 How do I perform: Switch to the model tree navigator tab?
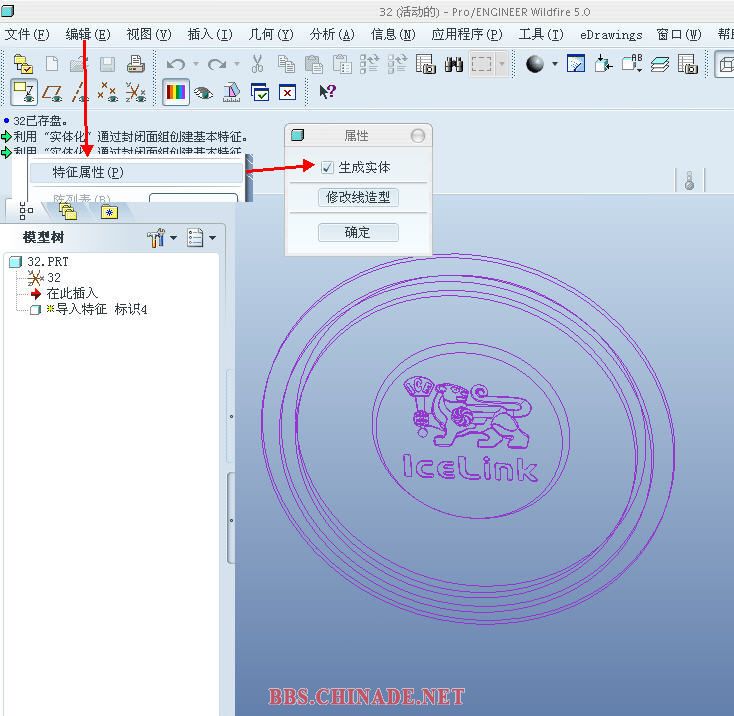coord(26,212)
